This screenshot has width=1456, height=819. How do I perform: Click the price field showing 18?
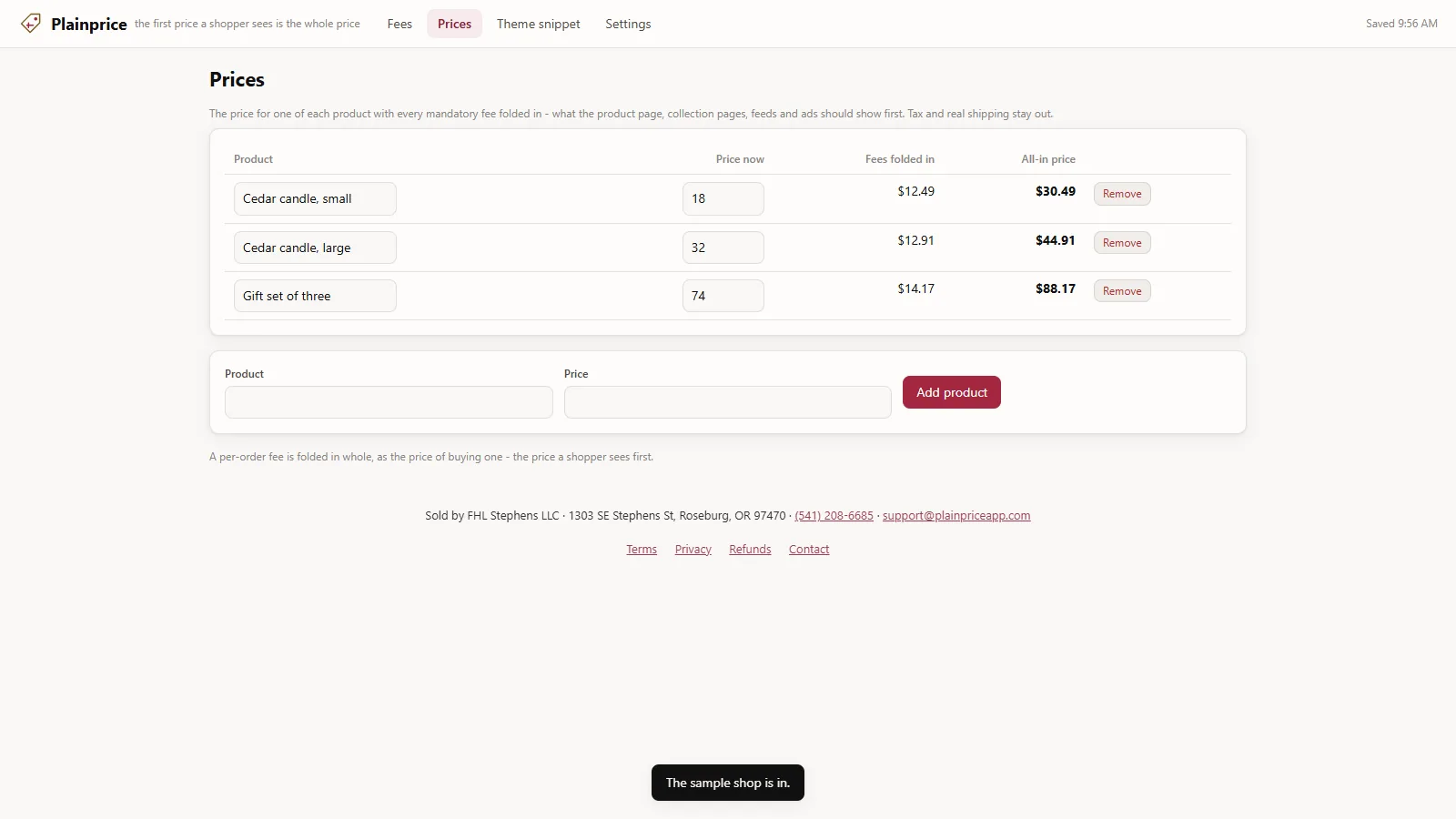(723, 198)
